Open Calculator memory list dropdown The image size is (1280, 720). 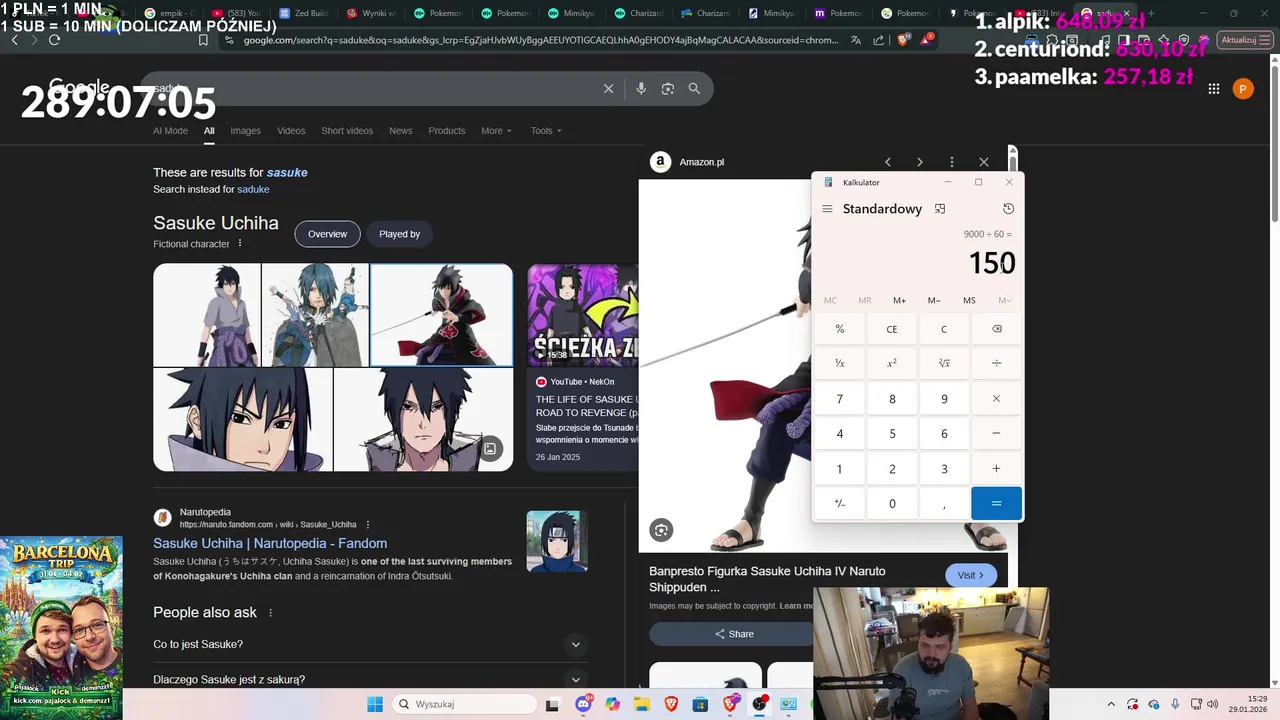point(1004,300)
